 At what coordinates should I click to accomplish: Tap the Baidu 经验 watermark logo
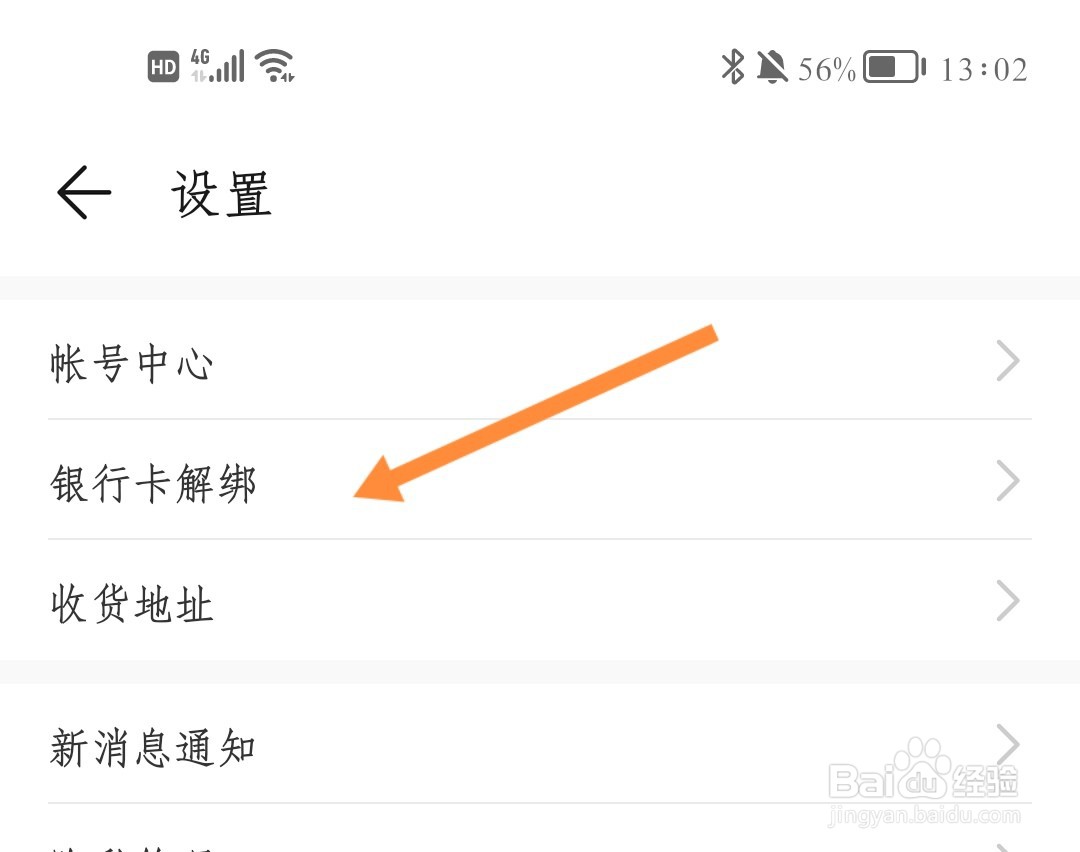coord(924,782)
